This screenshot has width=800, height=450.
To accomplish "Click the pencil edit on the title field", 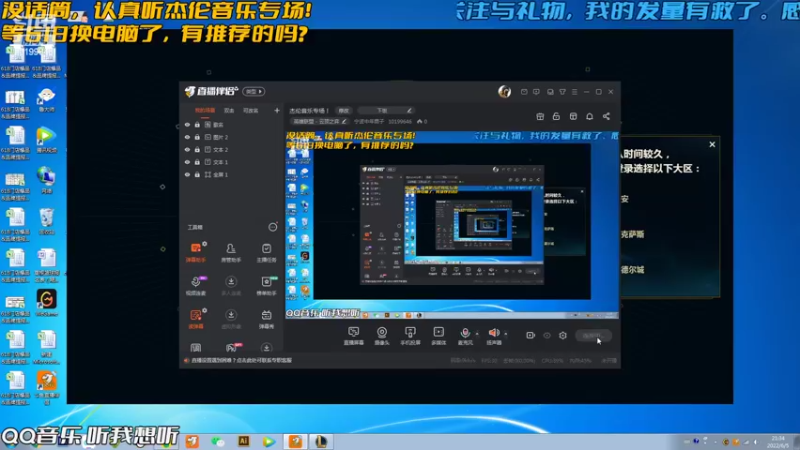I will 409,111.
